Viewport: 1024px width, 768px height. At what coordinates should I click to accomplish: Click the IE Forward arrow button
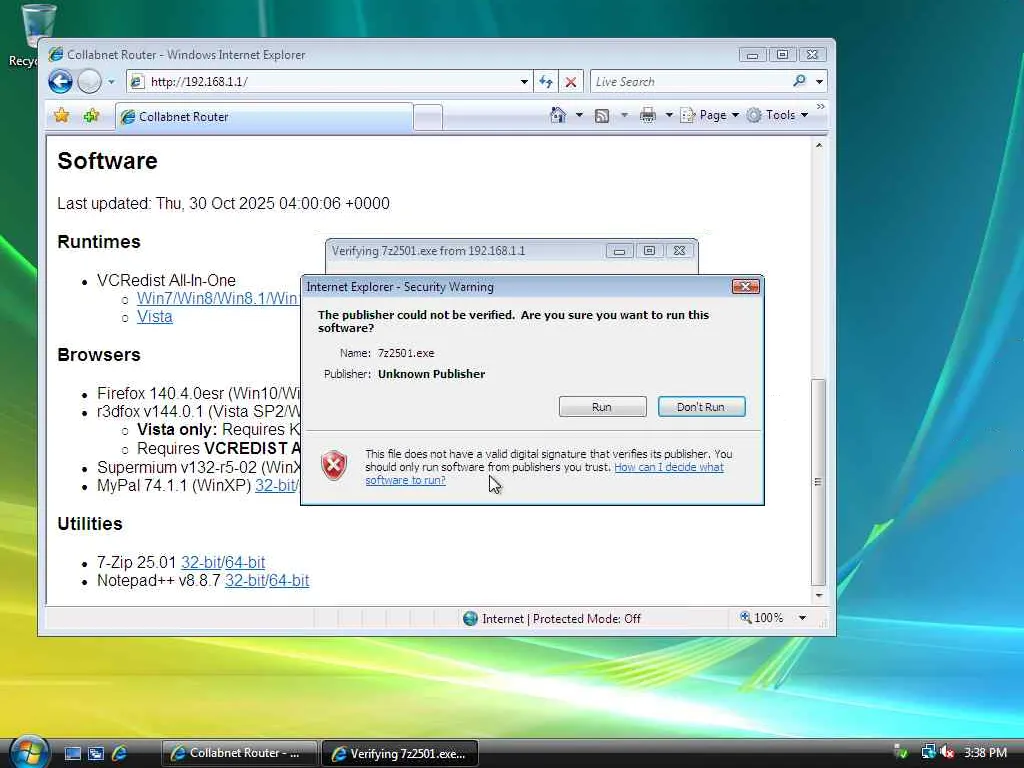(x=89, y=82)
